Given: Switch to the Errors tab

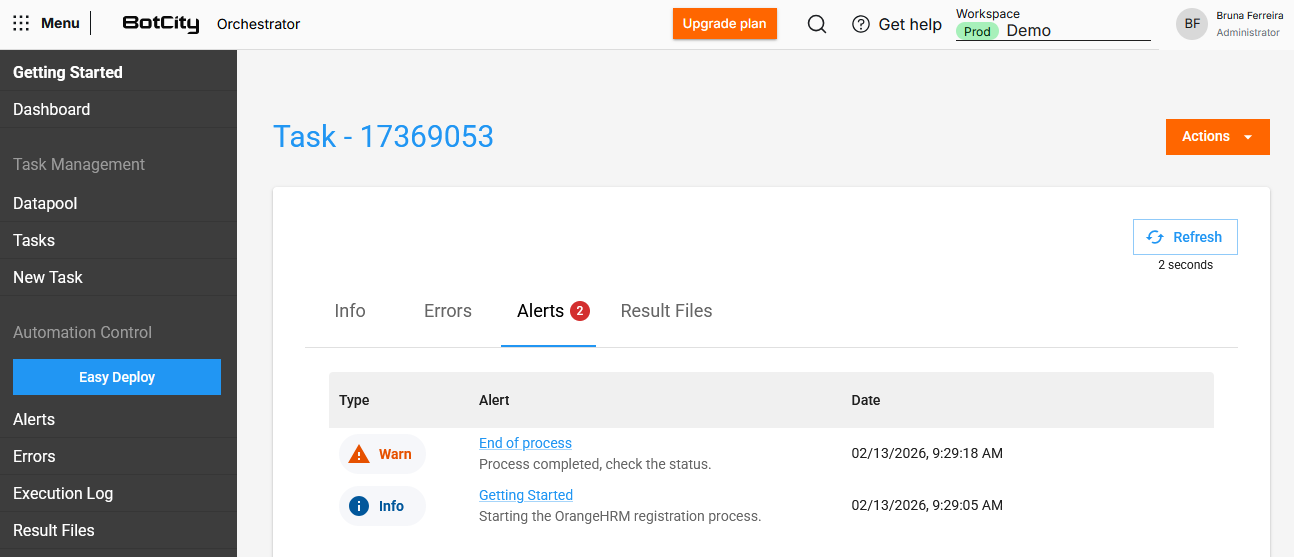Looking at the screenshot, I should (x=447, y=311).
